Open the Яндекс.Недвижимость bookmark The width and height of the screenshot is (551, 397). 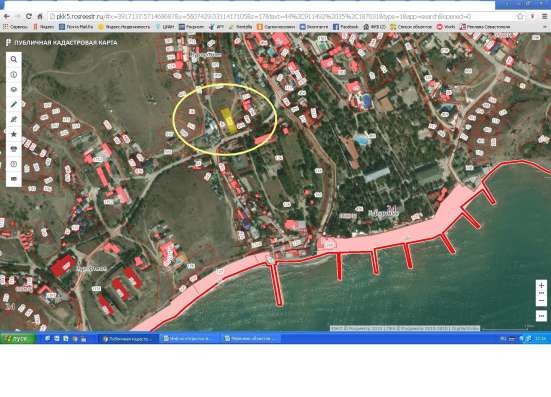[x=124, y=27]
